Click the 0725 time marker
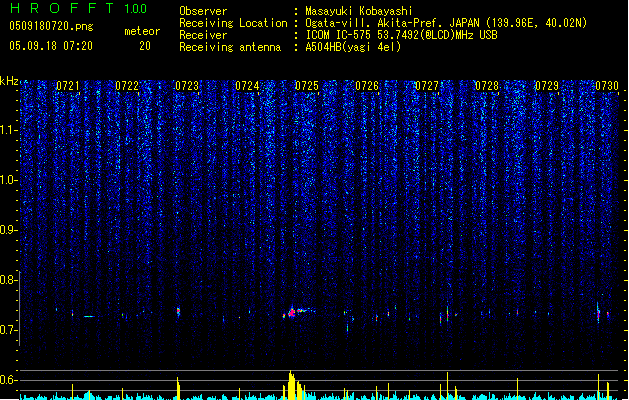The width and height of the screenshot is (629, 400). 307,86
